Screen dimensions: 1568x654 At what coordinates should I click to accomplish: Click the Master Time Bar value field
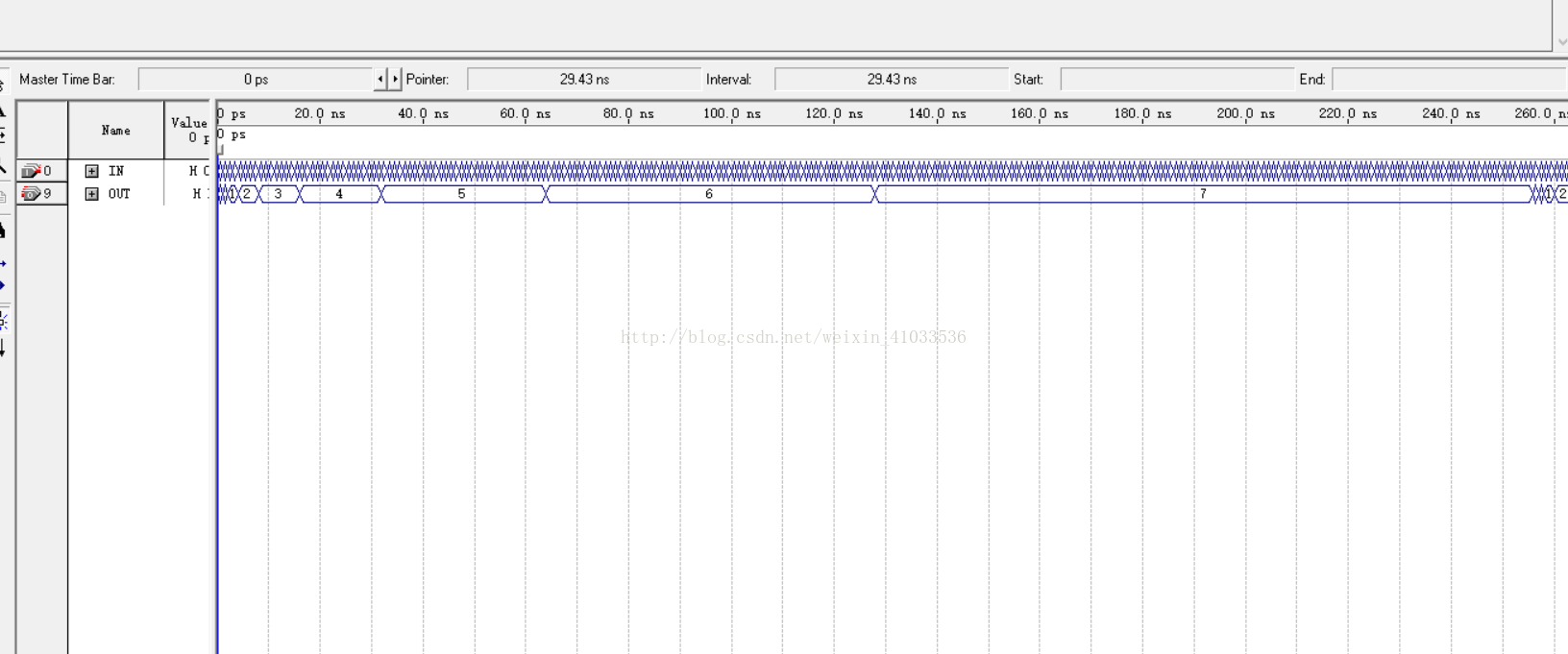(x=256, y=80)
